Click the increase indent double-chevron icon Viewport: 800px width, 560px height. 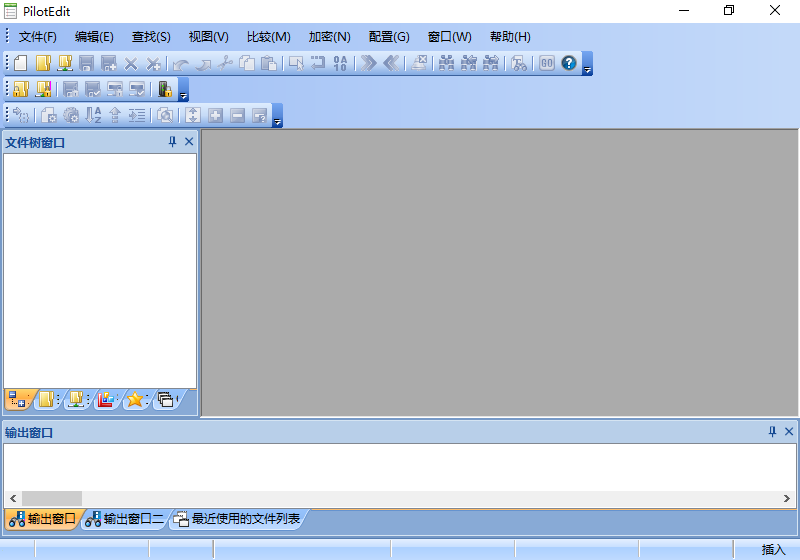(x=368, y=63)
